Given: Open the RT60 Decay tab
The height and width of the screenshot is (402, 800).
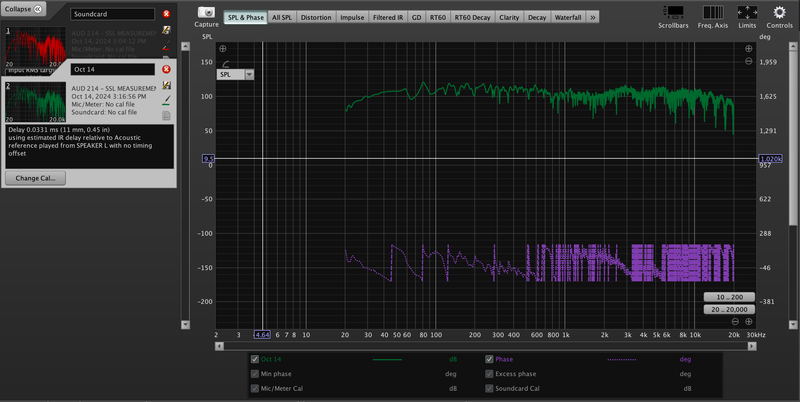Looking at the screenshot, I should (x=472, y=17).
